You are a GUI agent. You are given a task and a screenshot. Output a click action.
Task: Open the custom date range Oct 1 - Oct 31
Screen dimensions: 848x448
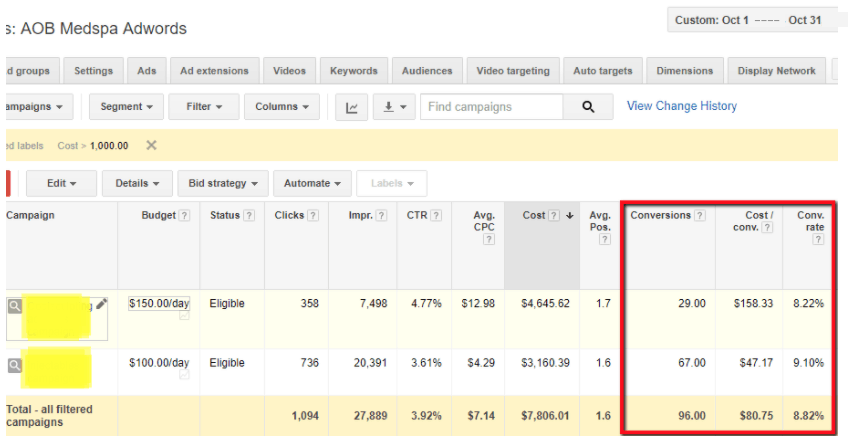tap(752, 20)
